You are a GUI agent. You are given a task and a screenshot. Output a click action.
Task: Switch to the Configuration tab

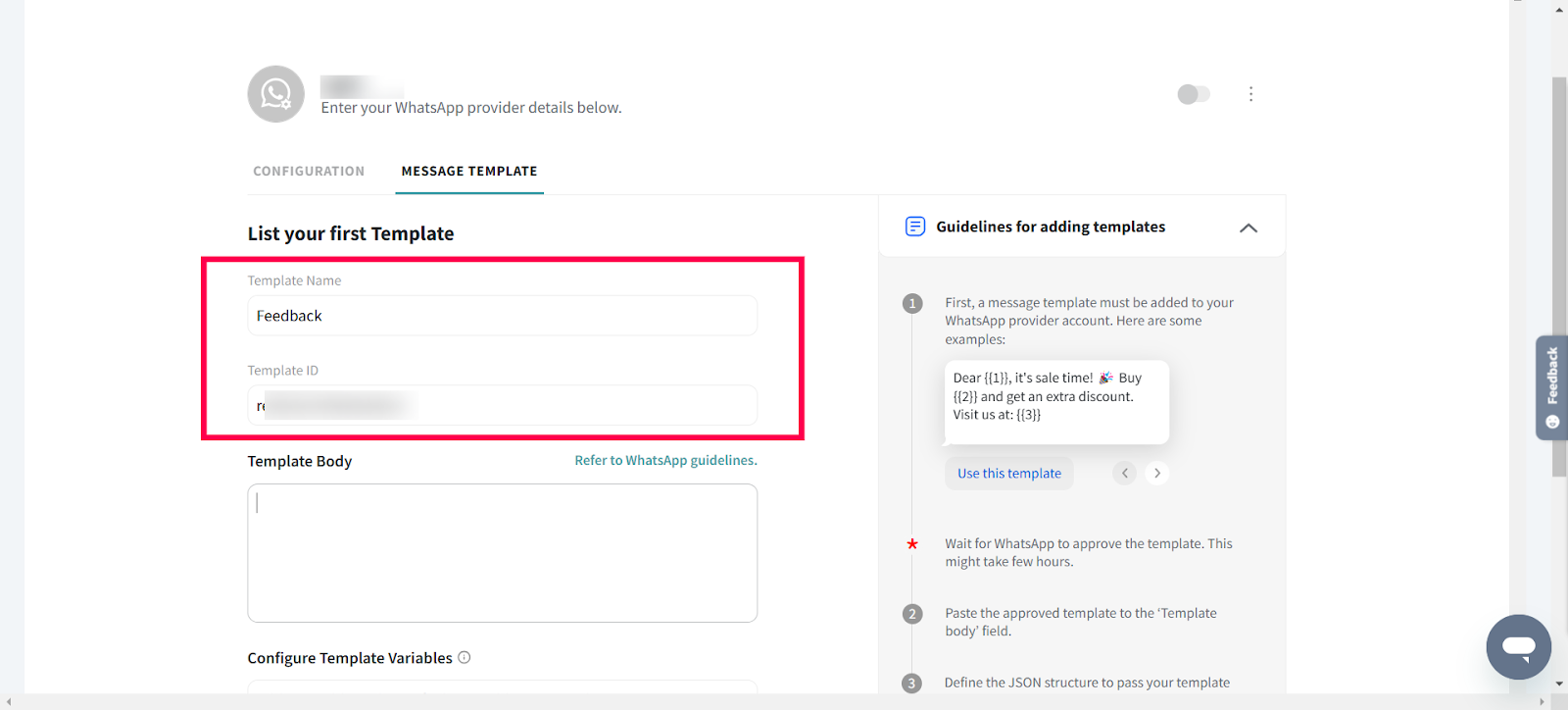click(x=309, y=172)
